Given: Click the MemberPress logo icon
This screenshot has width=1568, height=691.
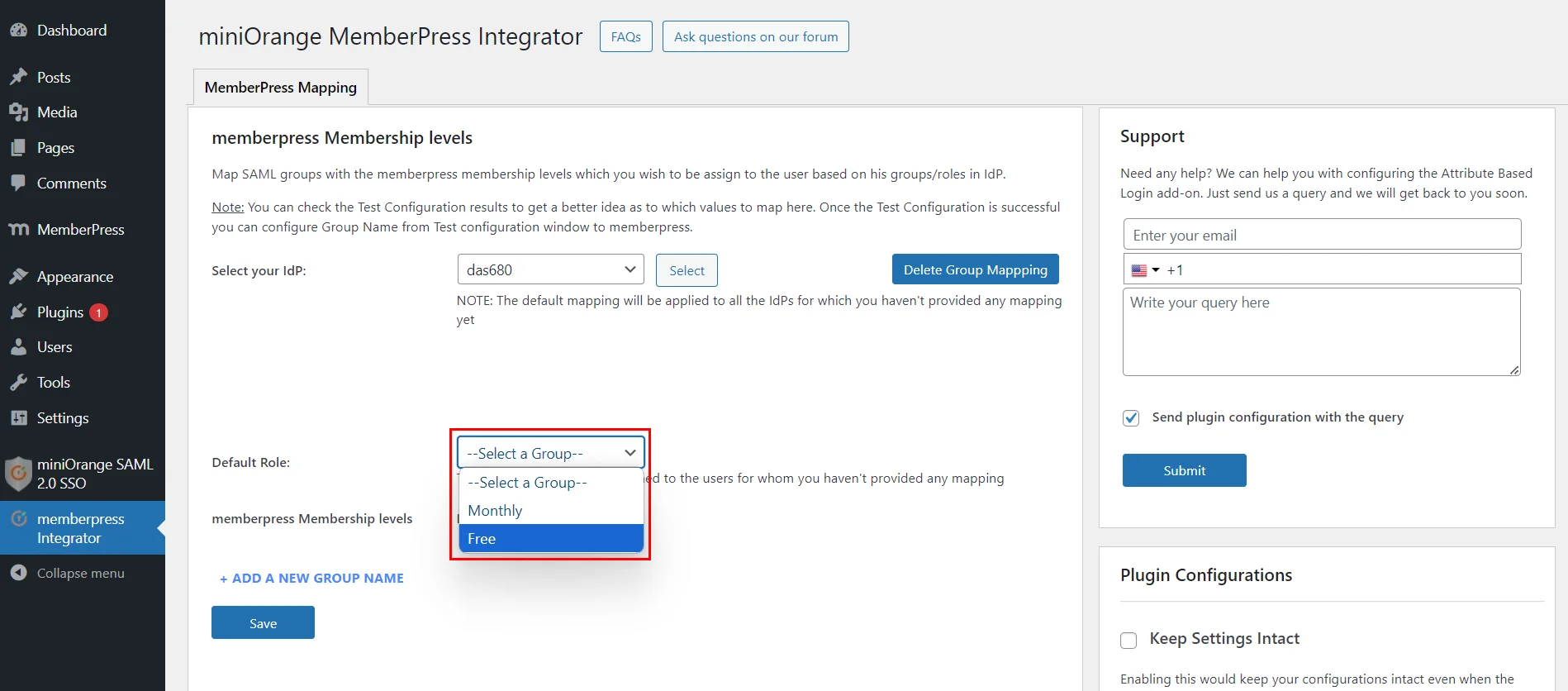Looking at the screenshot, I should pos(18,229).
